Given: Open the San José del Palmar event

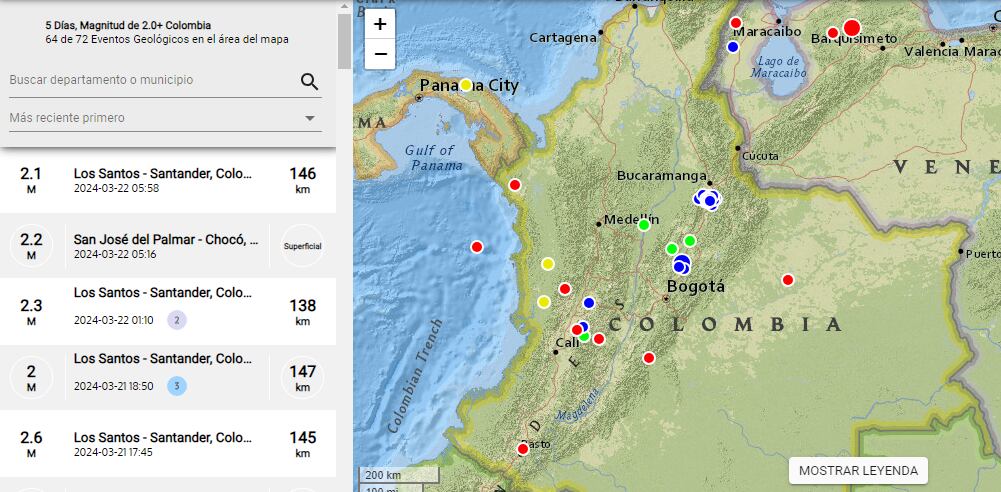Looking at the screenshot, I should [x=165, y=246].
